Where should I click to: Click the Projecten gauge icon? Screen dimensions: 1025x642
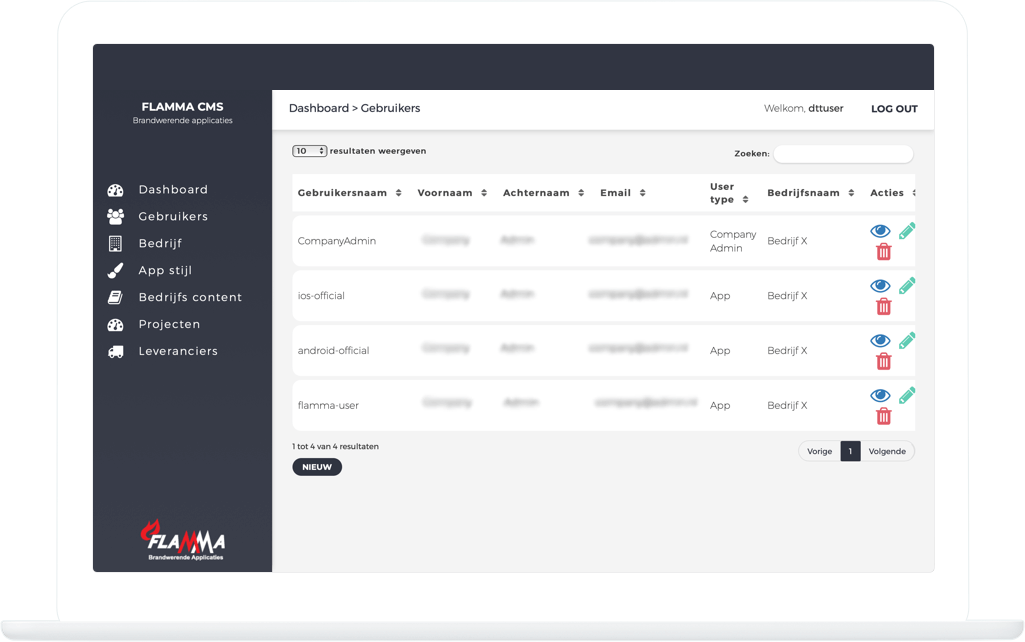point(116,325)
